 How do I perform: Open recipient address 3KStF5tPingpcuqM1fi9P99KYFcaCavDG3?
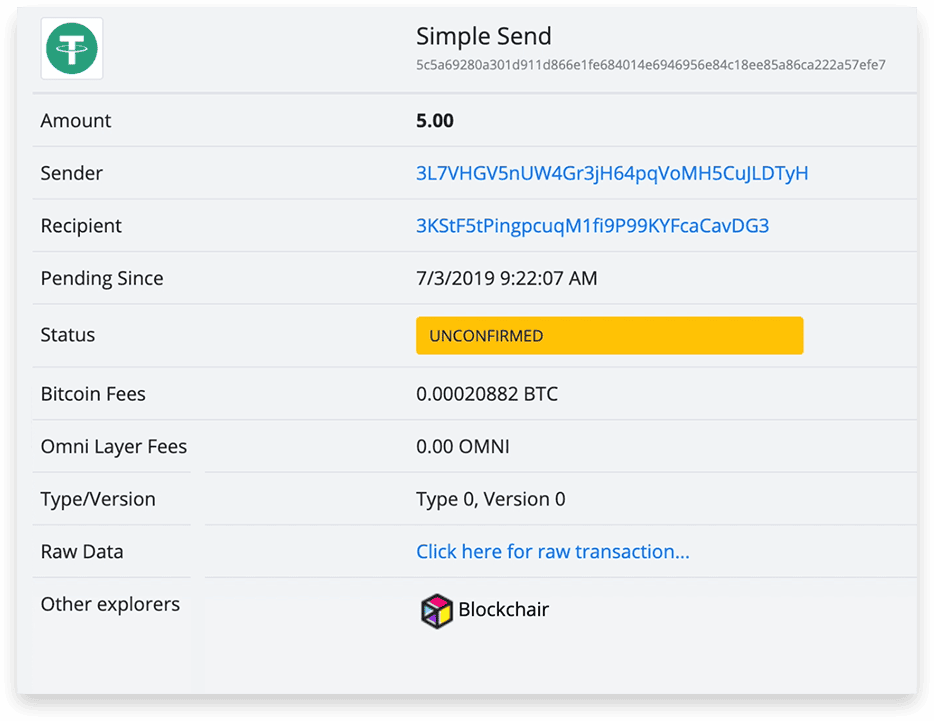point(592,226)
